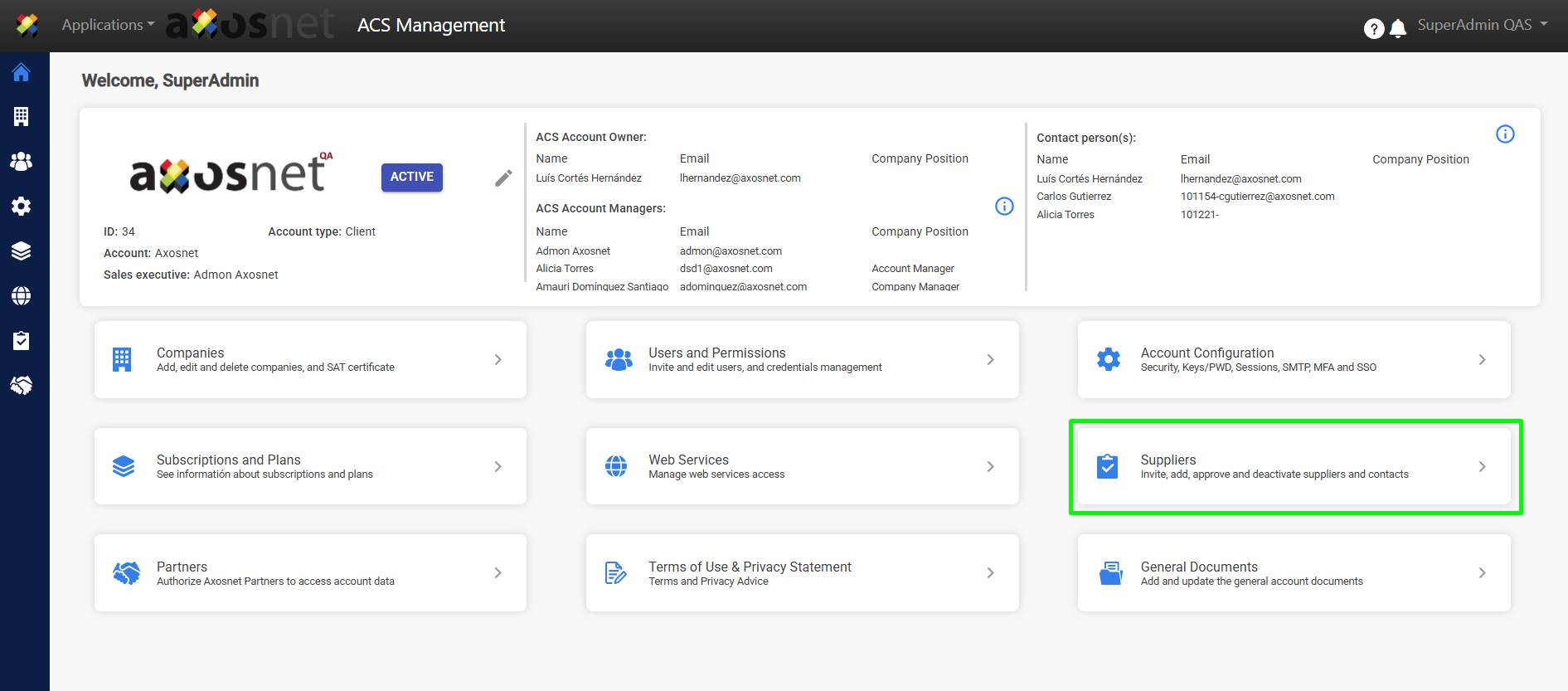The image size is (1568, 691).
Task: Open the settings gear icon in the sidebar
Action: click(22, 207)
